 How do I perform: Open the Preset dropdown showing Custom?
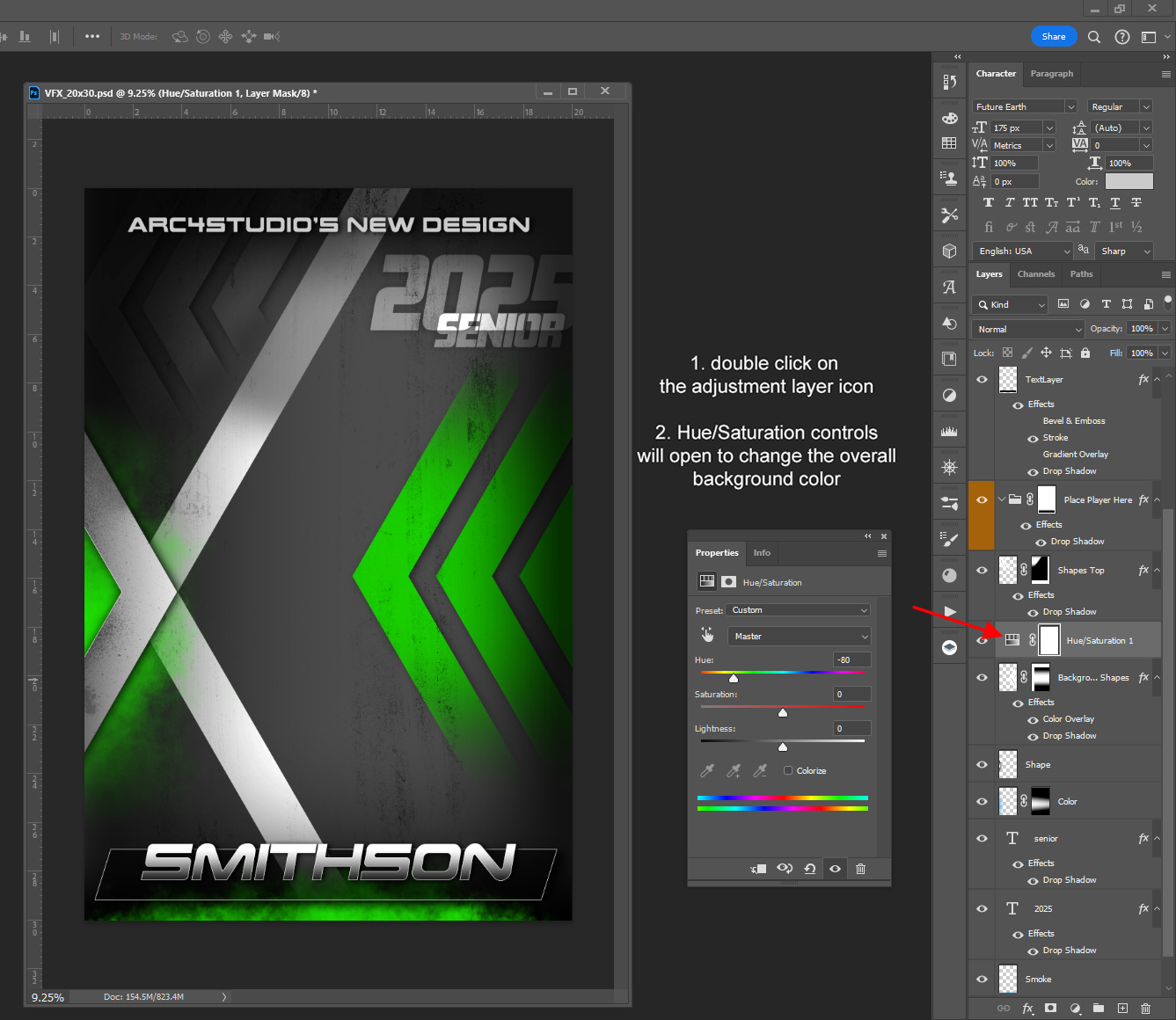pyautogui.click(x=797, y=609)
